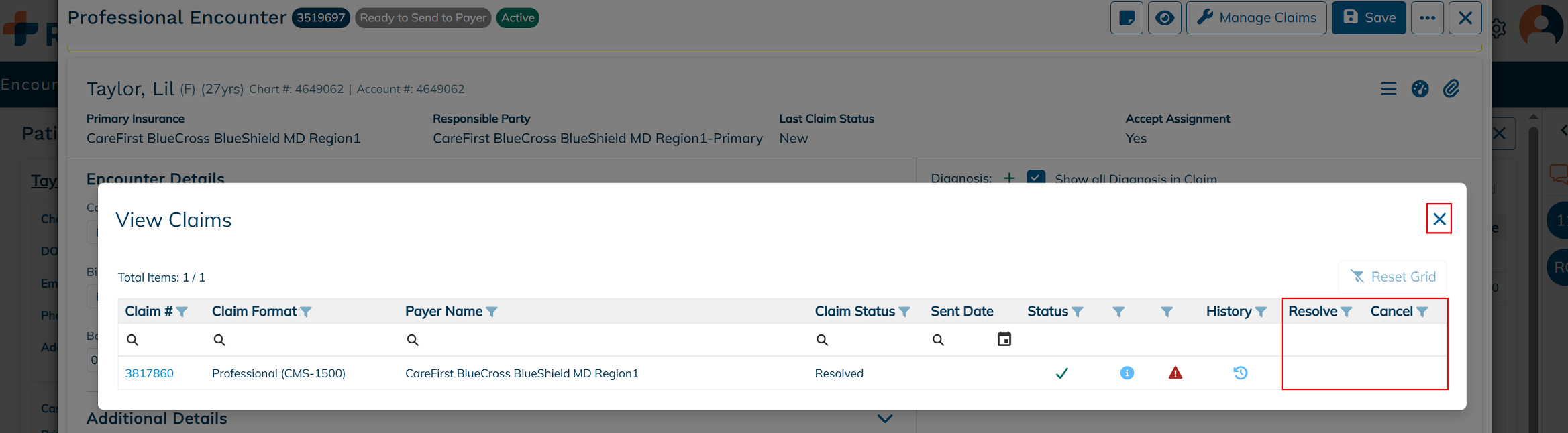Image resolution: width=1568 pixels, height=433 pixels.
Task: Save the professional encounter
Action: point(1369,18)
